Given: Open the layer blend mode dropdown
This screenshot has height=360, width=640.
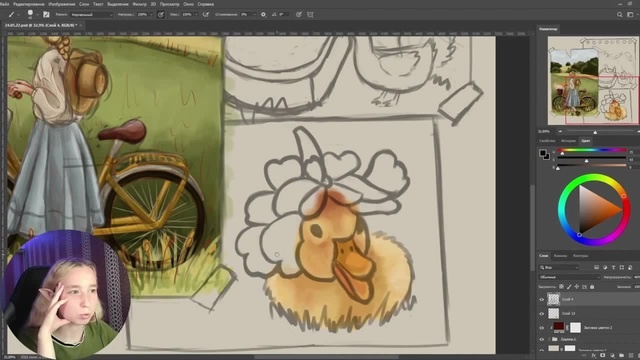Looking at the screenshot, I should [569, 277].
